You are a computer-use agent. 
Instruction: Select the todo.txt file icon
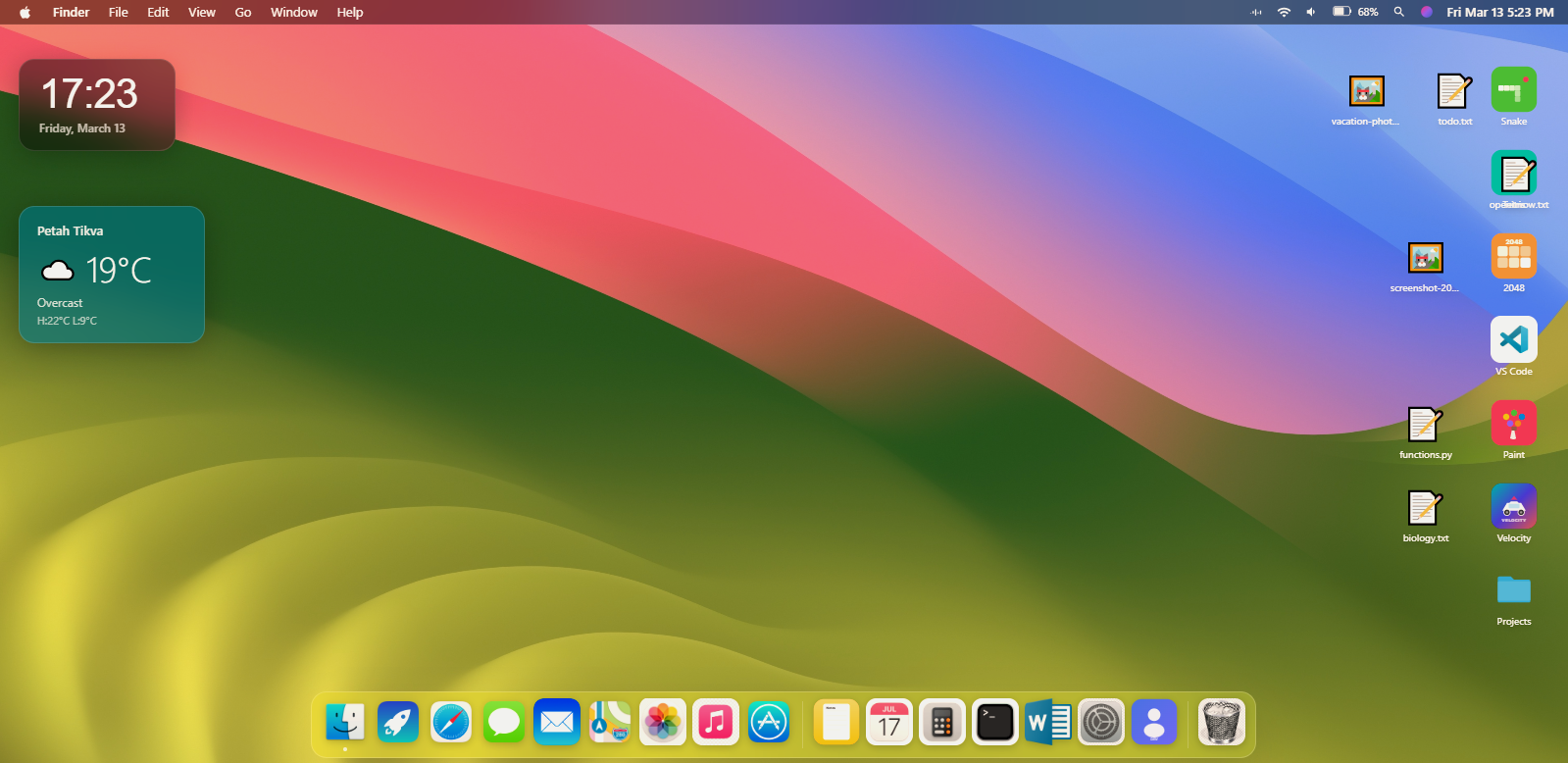click(1455, 90)
